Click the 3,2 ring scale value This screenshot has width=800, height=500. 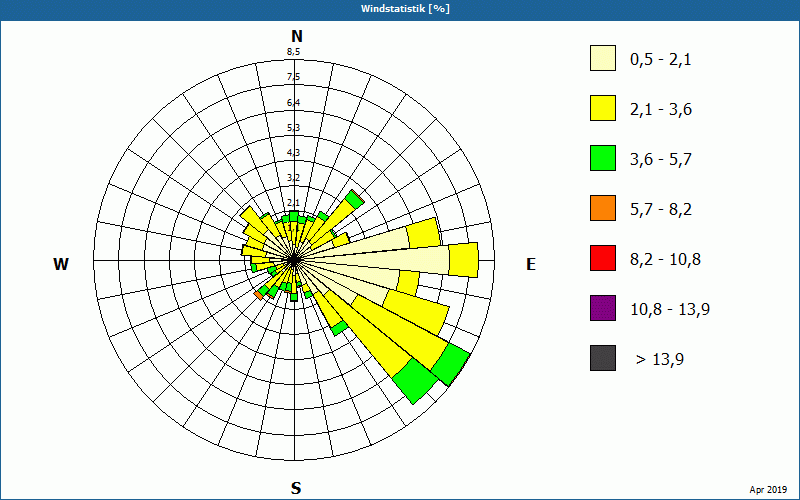point(293,178)
